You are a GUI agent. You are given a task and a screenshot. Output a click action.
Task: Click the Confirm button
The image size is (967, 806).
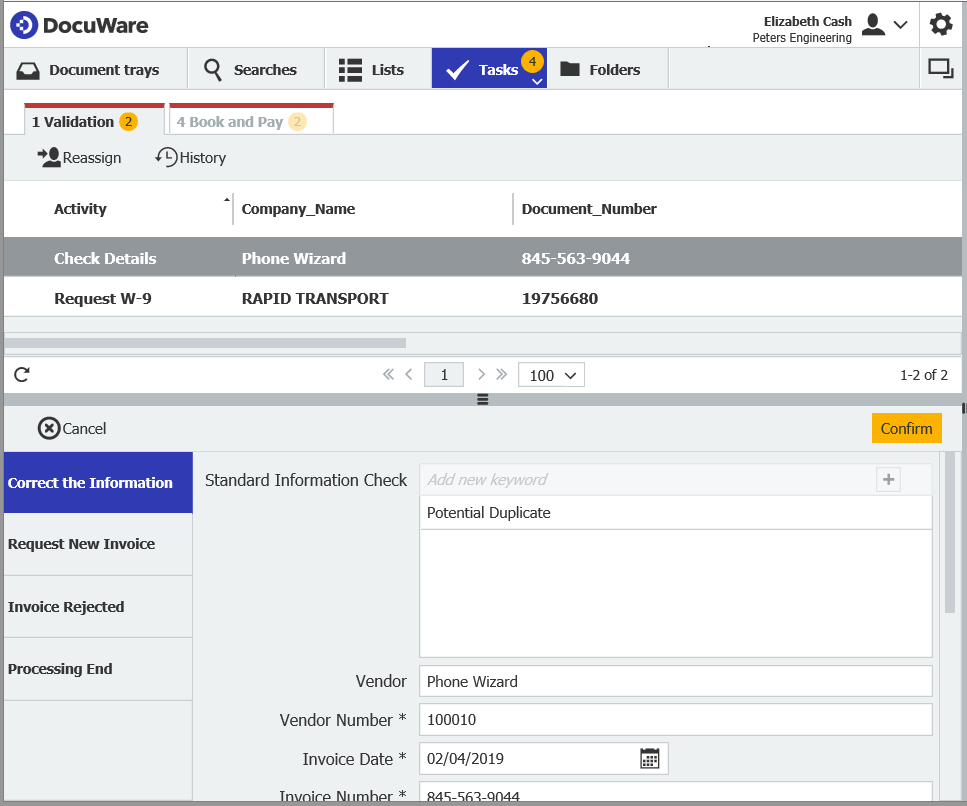point(906,428)
